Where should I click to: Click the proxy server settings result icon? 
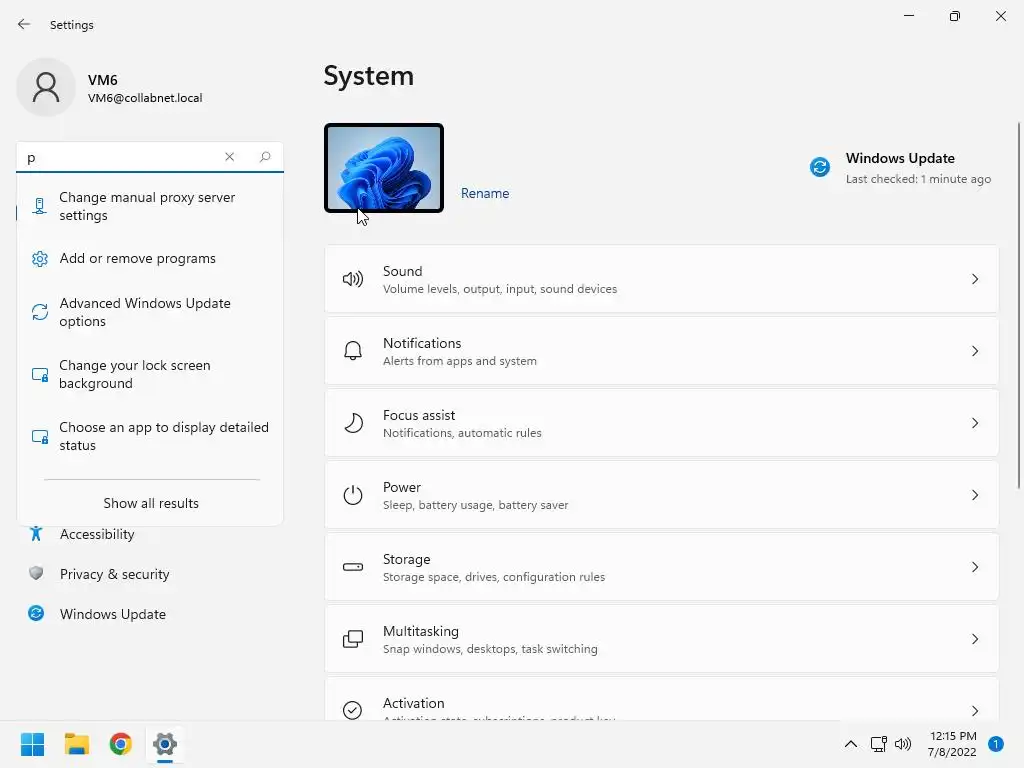pyautogui.click(x=39, y=206)
